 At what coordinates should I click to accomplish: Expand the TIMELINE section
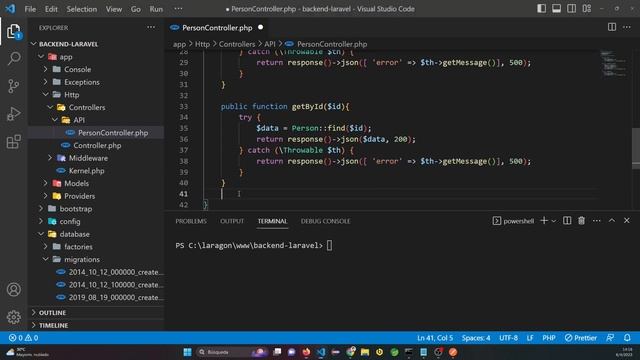point(96,325)
